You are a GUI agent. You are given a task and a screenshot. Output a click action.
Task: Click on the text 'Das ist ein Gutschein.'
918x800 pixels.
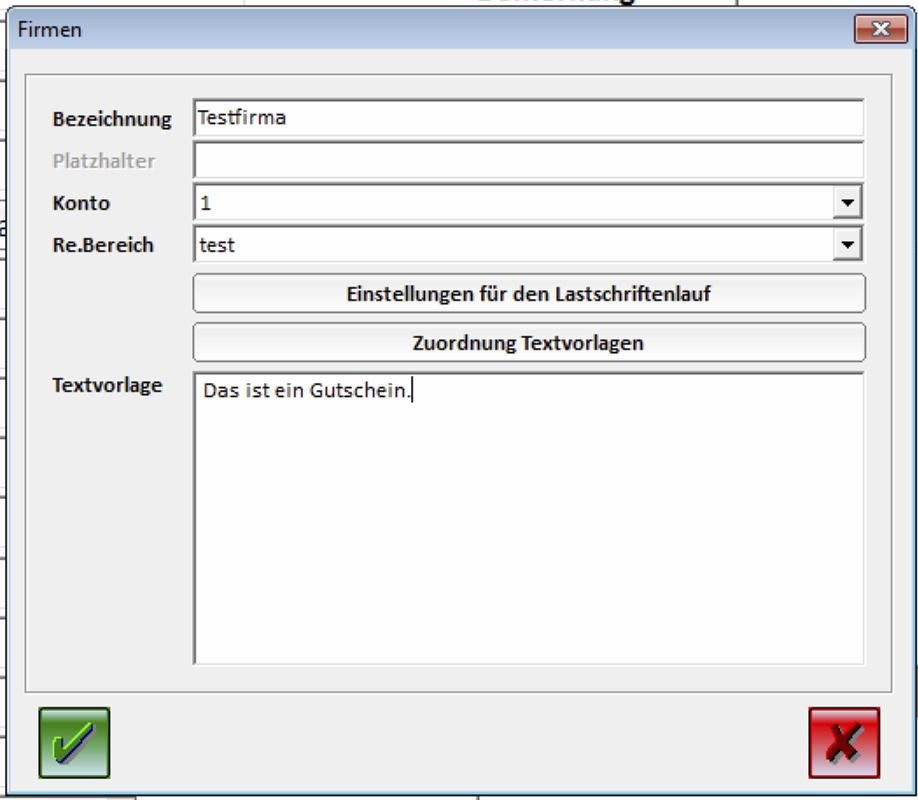306,391
